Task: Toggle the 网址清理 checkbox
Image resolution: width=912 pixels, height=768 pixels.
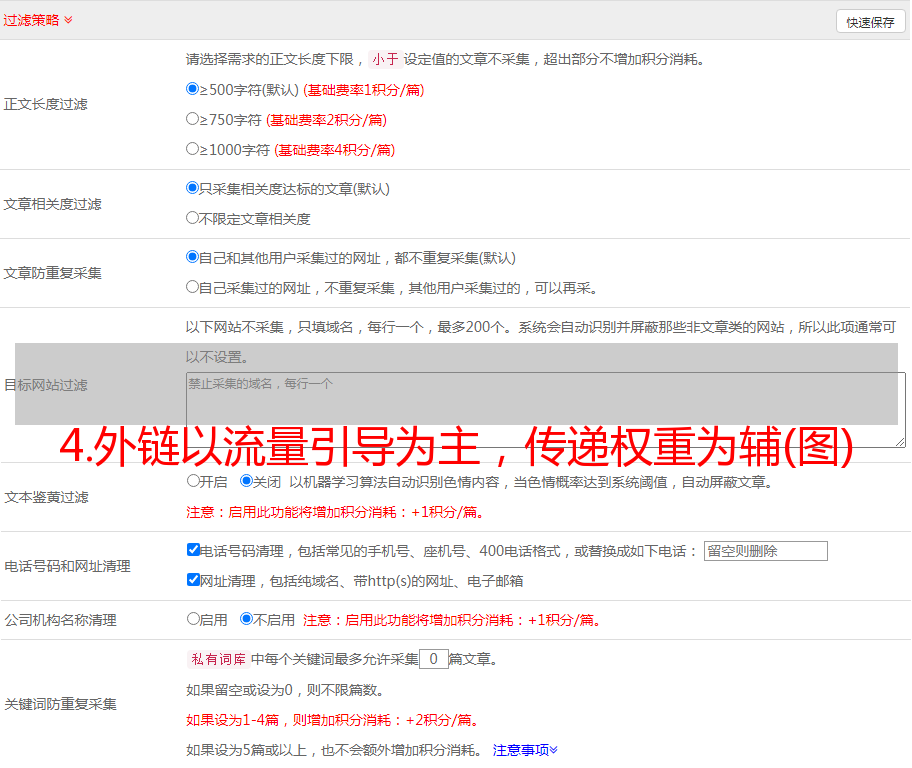Action: click(x=193, y=579)
